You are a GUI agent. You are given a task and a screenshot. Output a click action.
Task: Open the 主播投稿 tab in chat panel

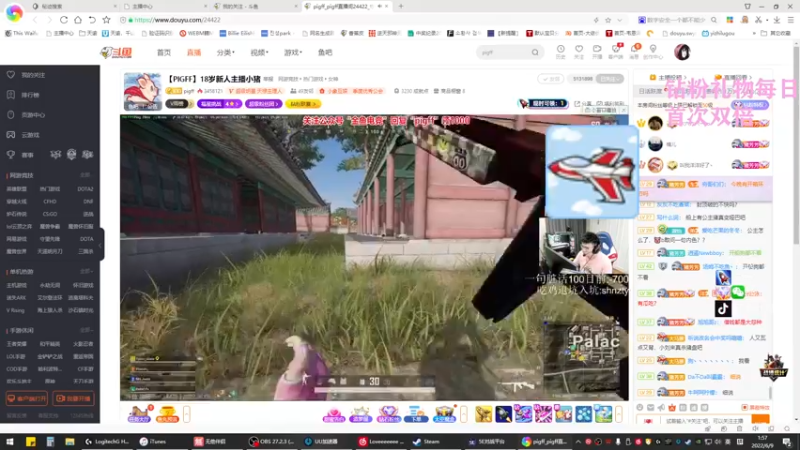click(x=666, y=78)
